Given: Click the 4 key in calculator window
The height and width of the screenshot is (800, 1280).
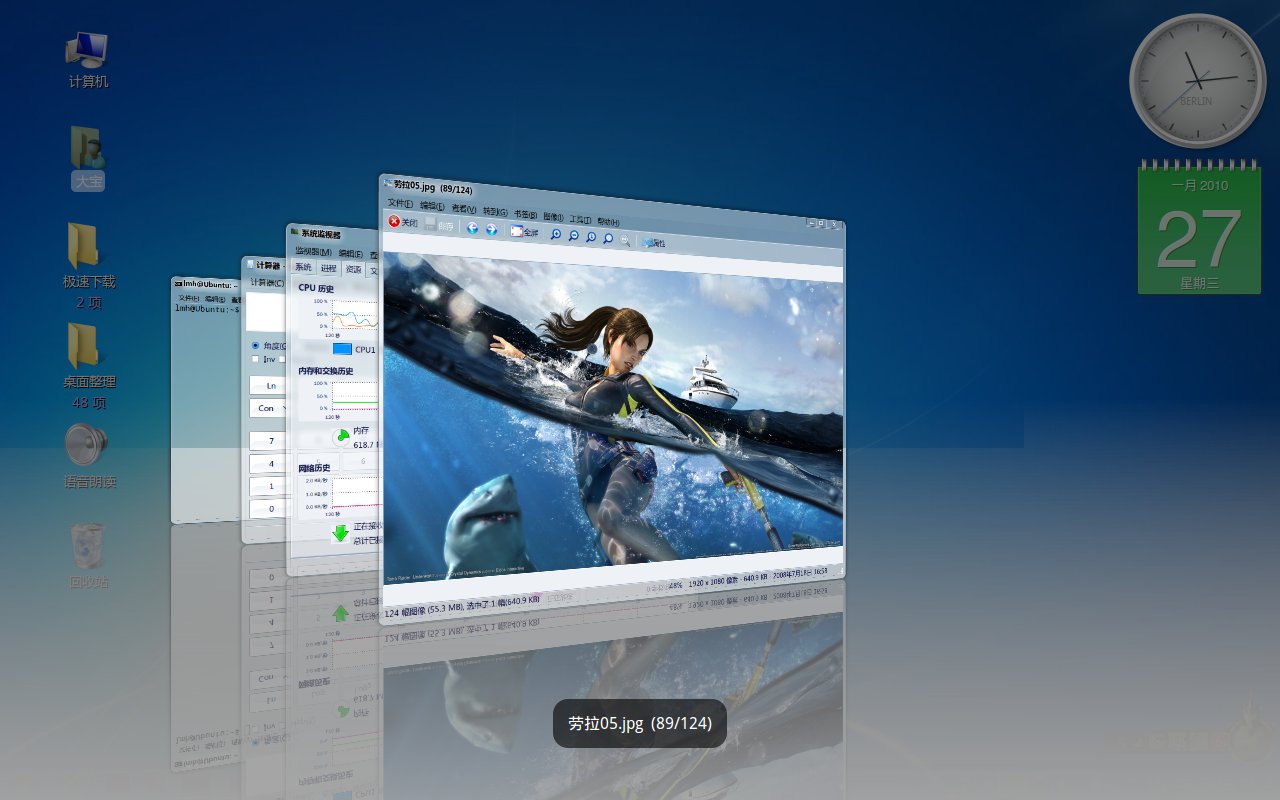Looking at the screenshot, I should 269,464.
